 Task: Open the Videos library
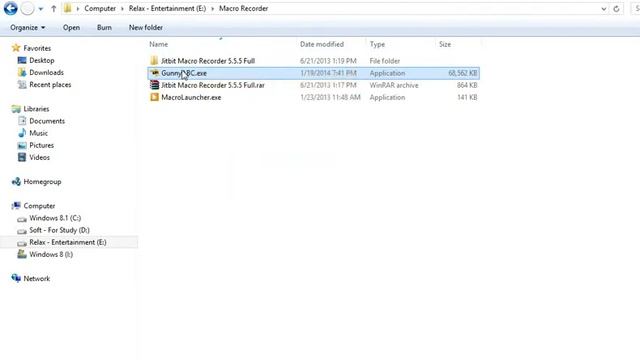40,157
